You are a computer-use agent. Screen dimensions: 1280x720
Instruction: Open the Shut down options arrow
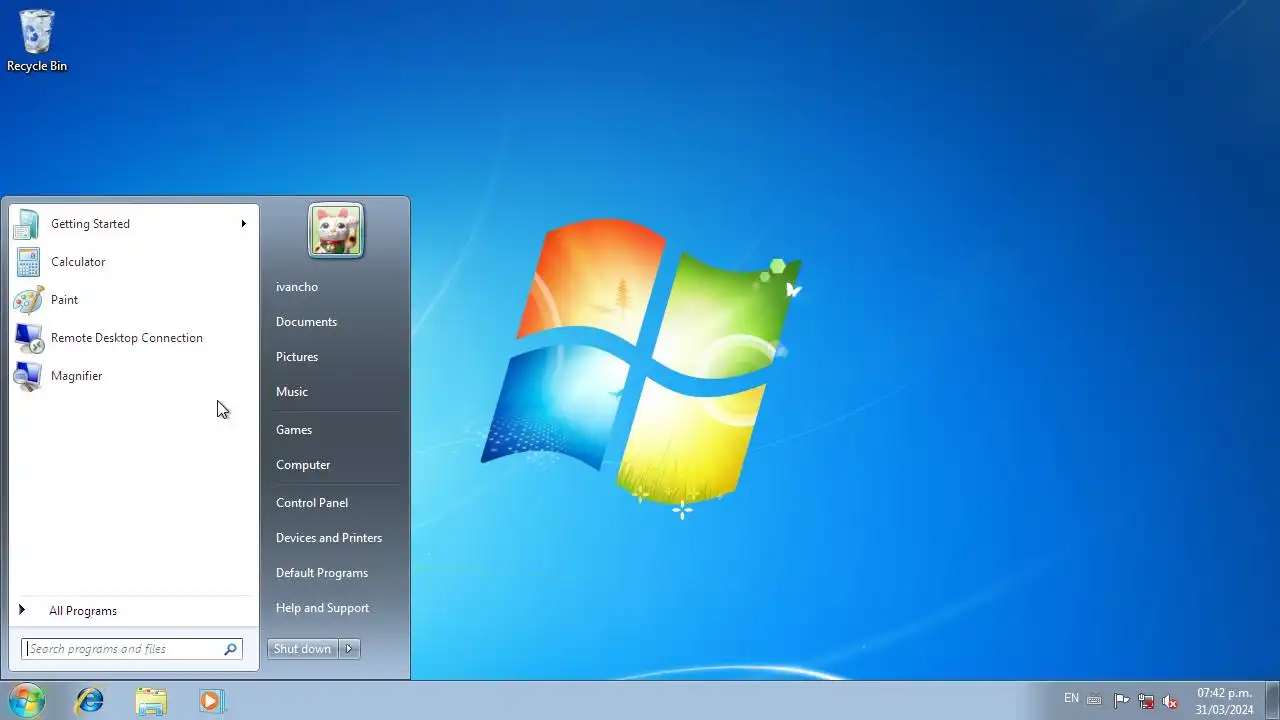pyautogui.click(x=349, y=649)
